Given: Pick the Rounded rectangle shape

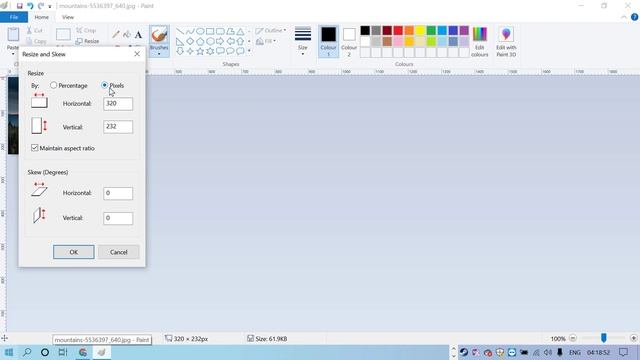Looking at the screenshot, I should (x=220, y=31).
